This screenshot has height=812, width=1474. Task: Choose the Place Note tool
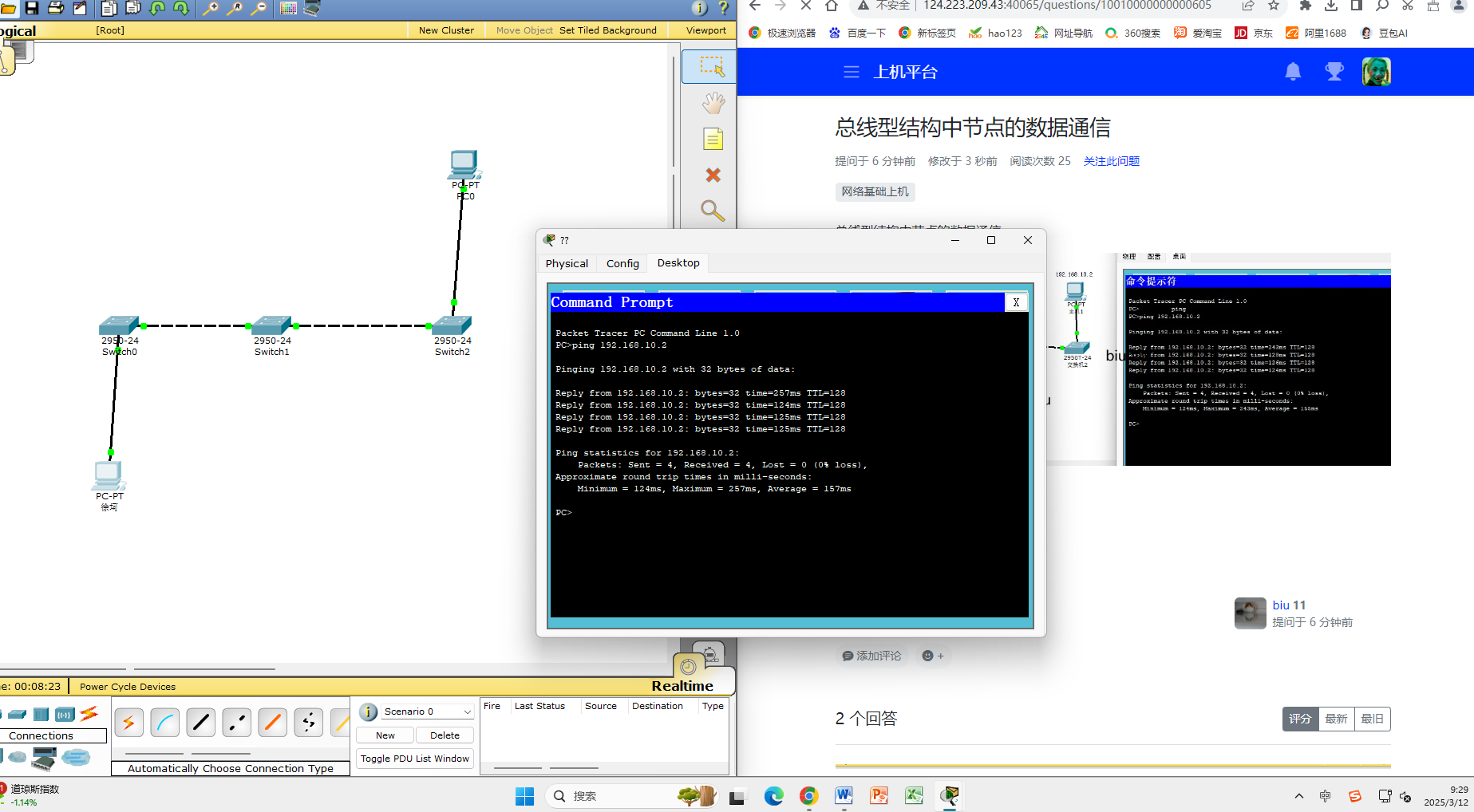713,140
